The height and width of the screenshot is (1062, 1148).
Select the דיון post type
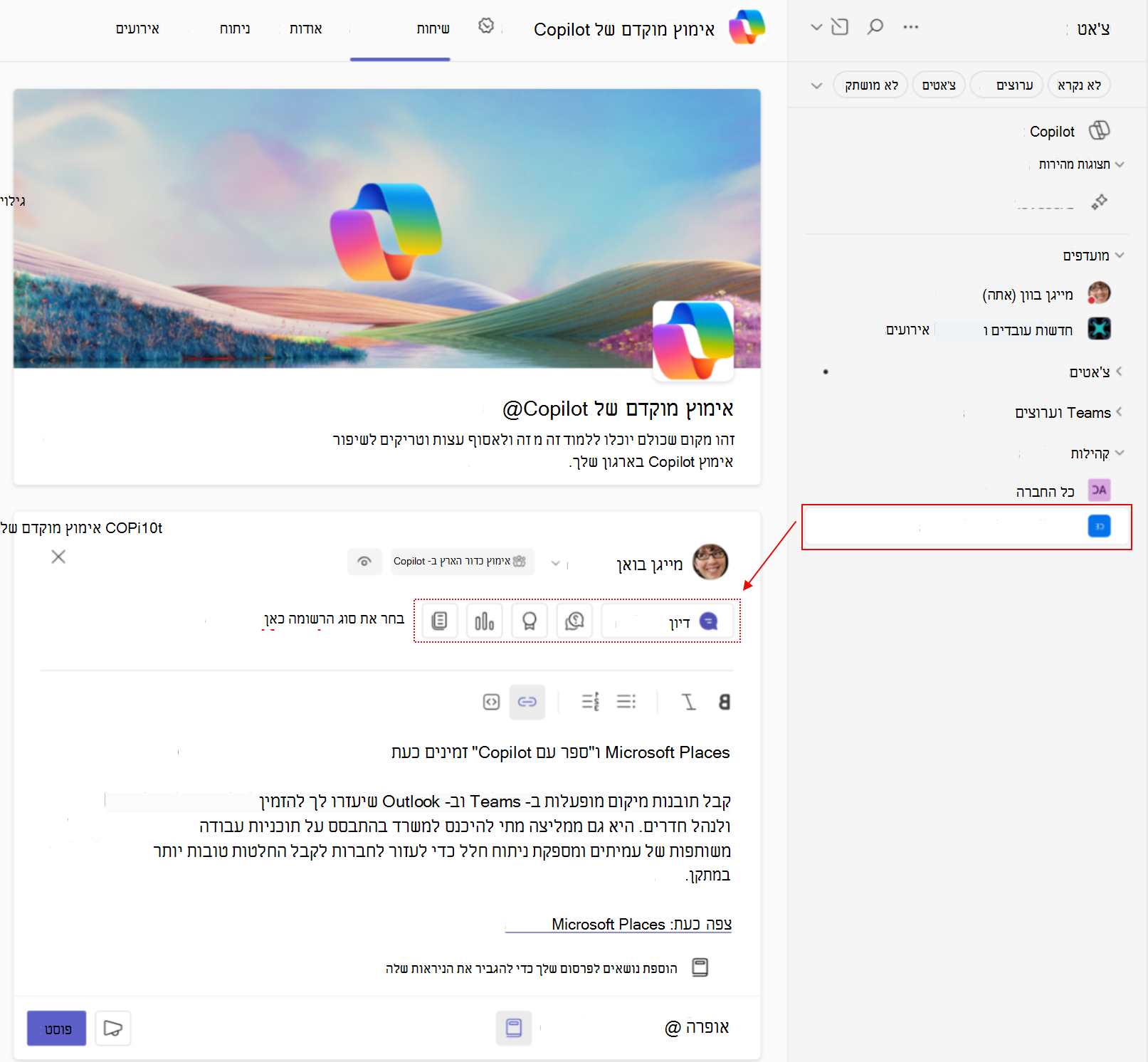click(x=667, y=621)
